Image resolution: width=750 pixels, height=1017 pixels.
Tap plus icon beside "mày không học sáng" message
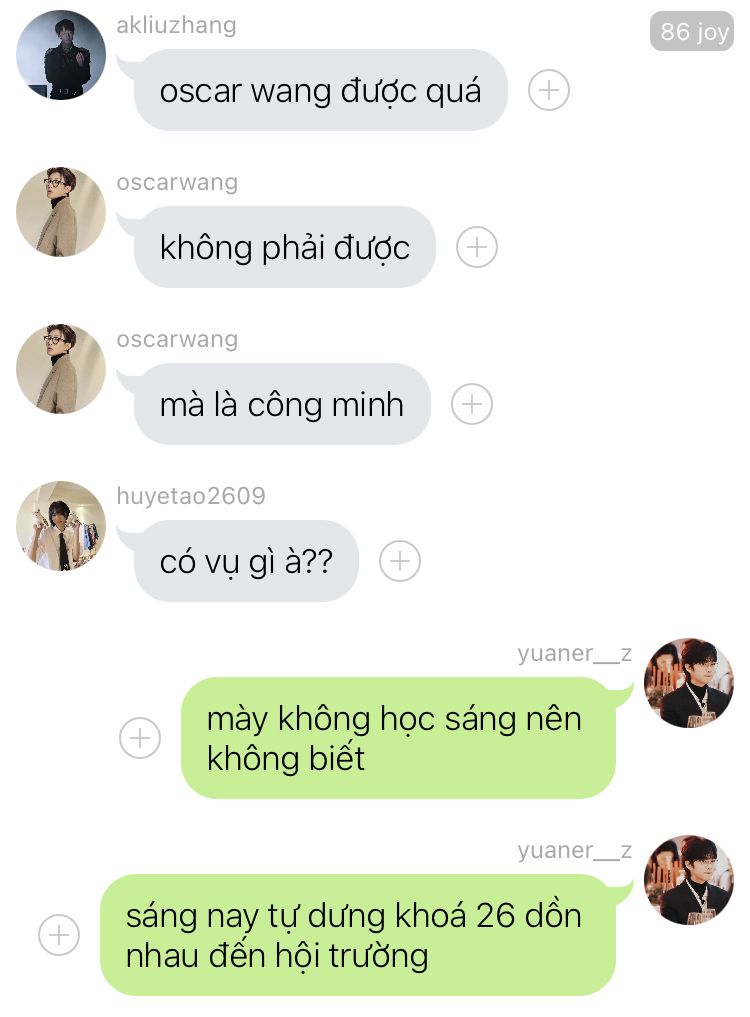click(140, 738)
